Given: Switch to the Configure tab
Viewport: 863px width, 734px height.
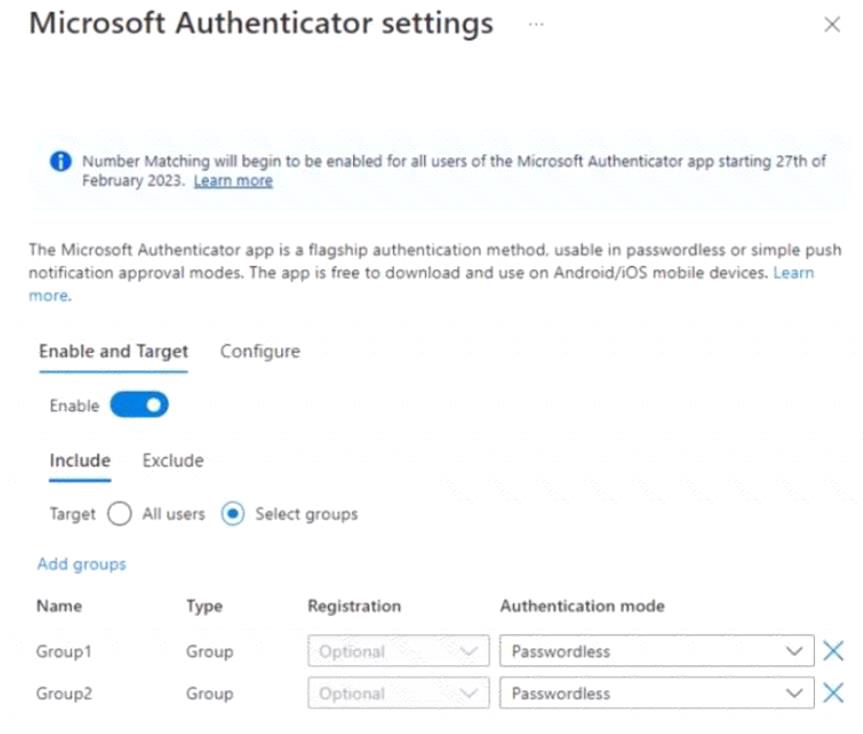Looking at the screenshot, I should [260, 351].
